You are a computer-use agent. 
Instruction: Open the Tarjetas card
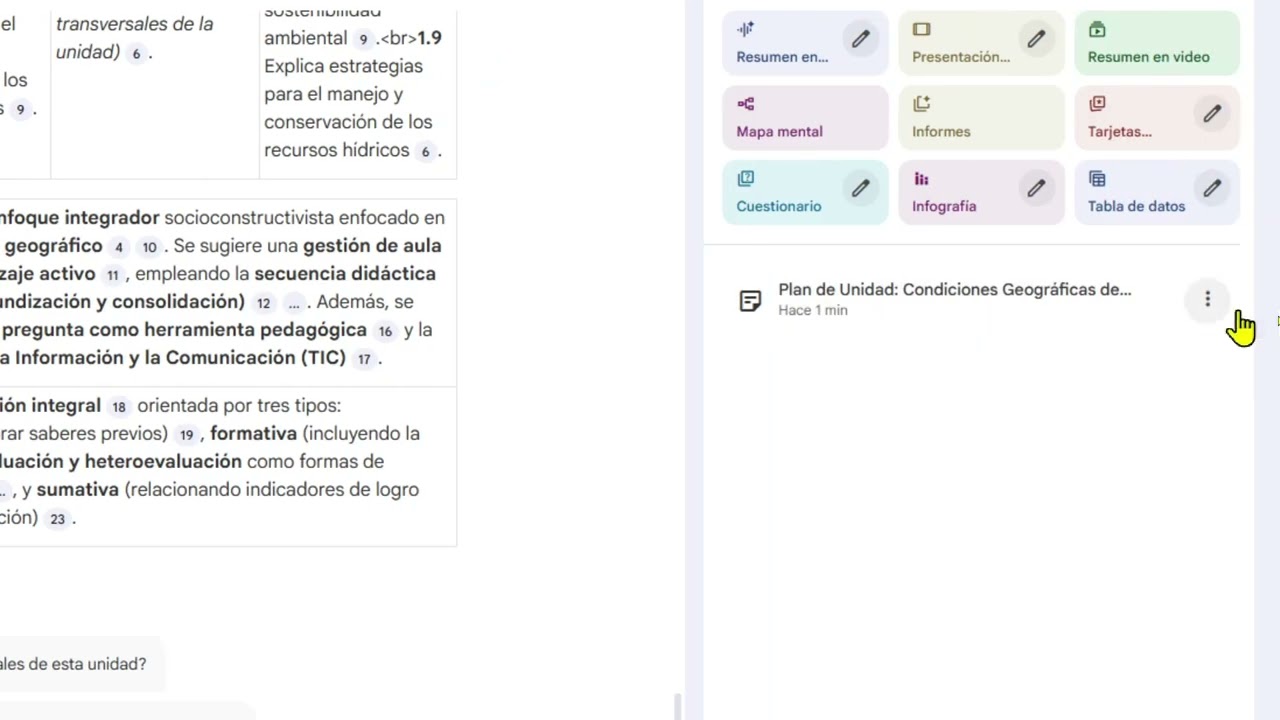point(1157,117)
